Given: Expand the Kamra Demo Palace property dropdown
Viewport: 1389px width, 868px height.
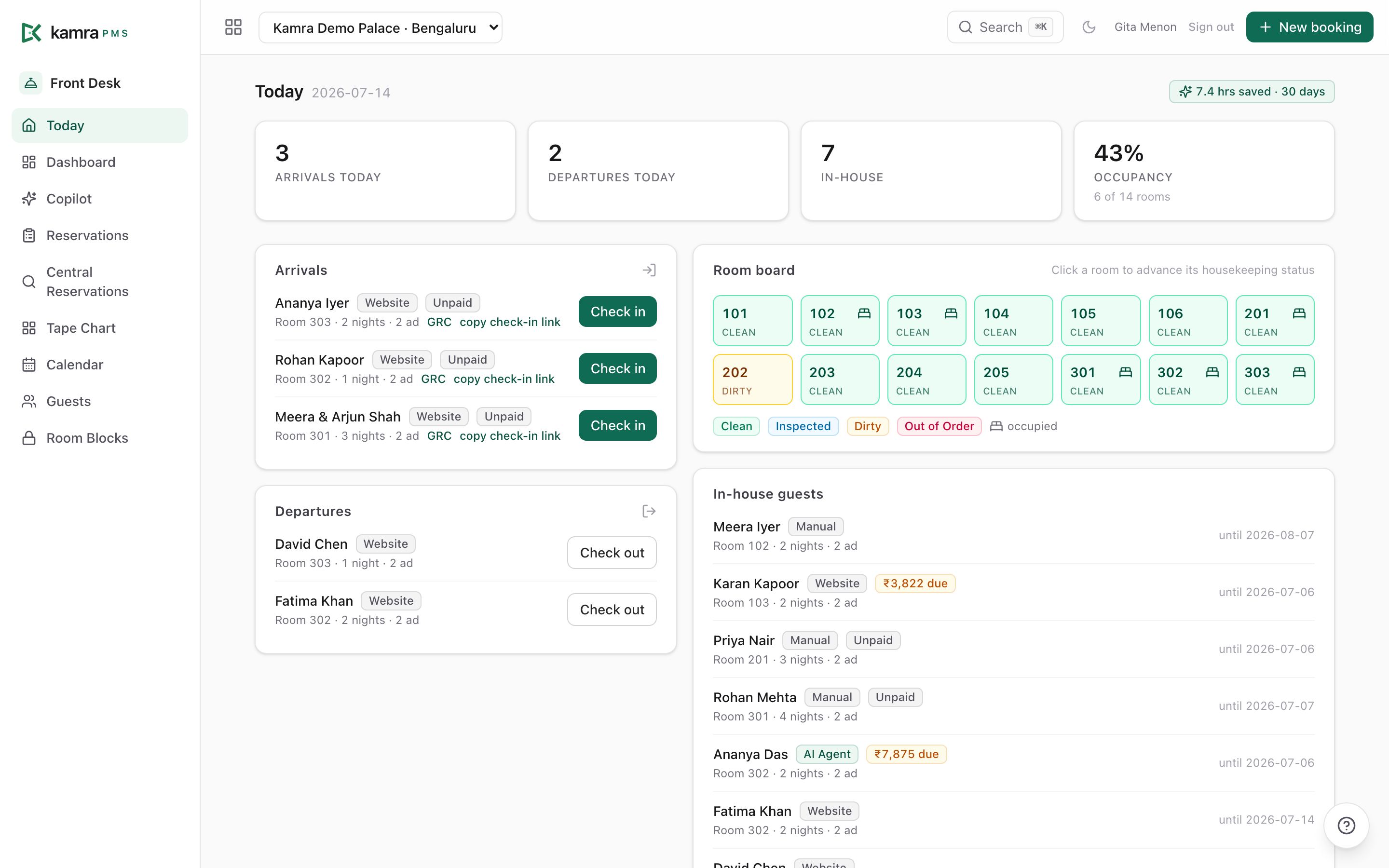Looking at the screenshot, I should (x=380, y=27).
